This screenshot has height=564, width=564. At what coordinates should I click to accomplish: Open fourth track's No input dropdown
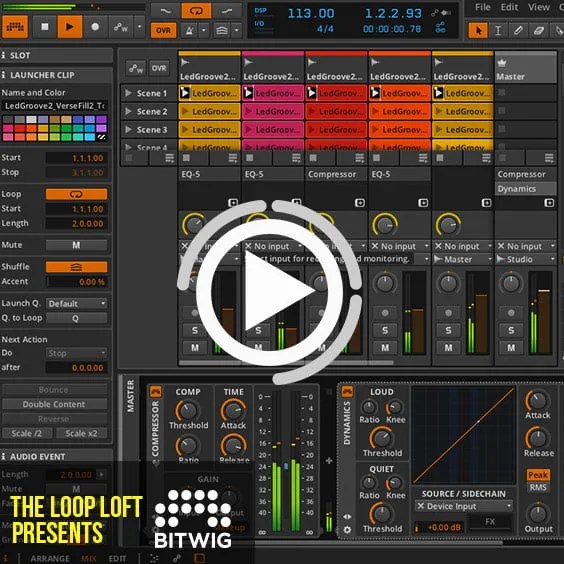point(399,246)
